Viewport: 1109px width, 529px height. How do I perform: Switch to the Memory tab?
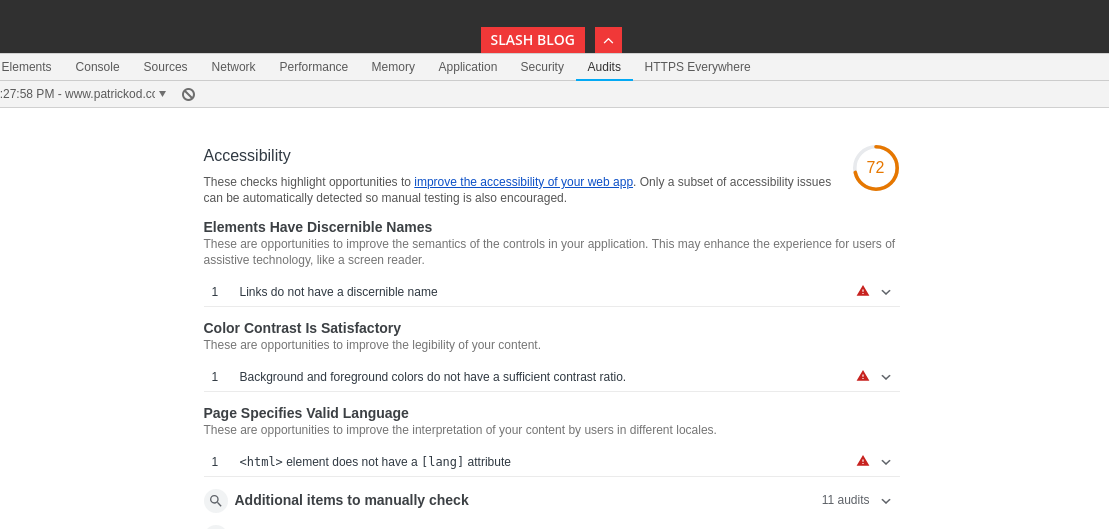393,67
